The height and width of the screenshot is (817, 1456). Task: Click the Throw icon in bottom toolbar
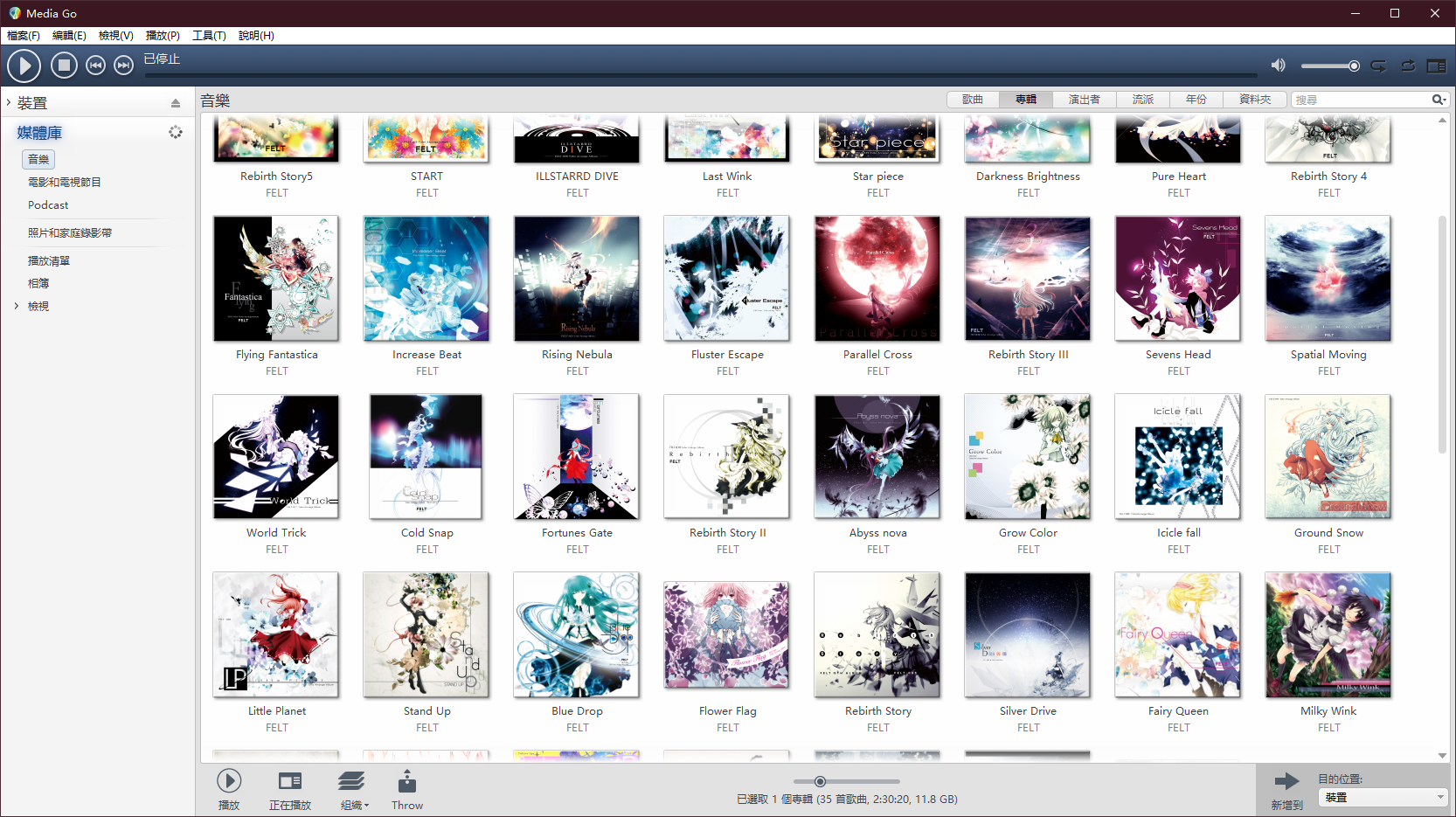[x=406, y=781]
